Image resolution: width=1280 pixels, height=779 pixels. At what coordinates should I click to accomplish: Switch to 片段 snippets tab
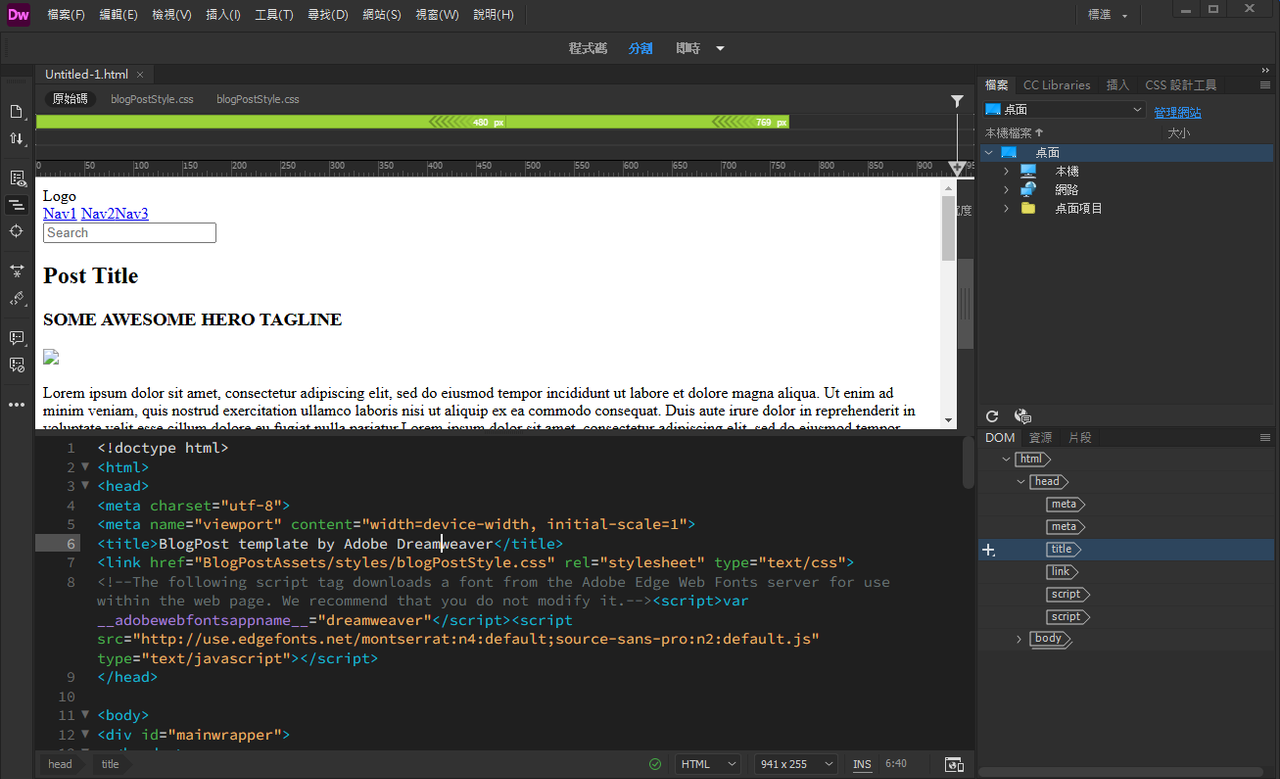pos(1080,437)
